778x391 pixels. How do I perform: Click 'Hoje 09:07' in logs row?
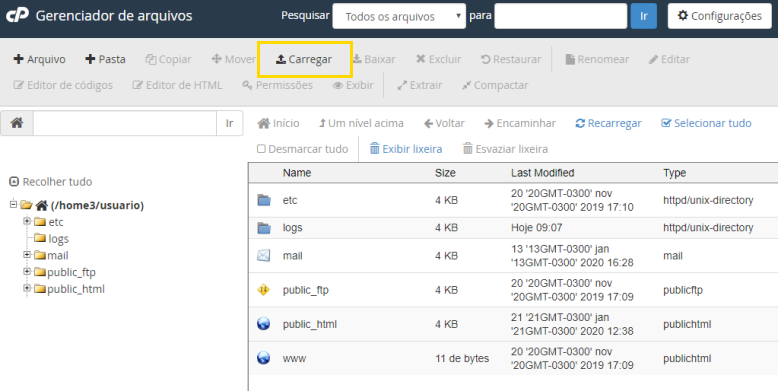[x=536, y=228]
